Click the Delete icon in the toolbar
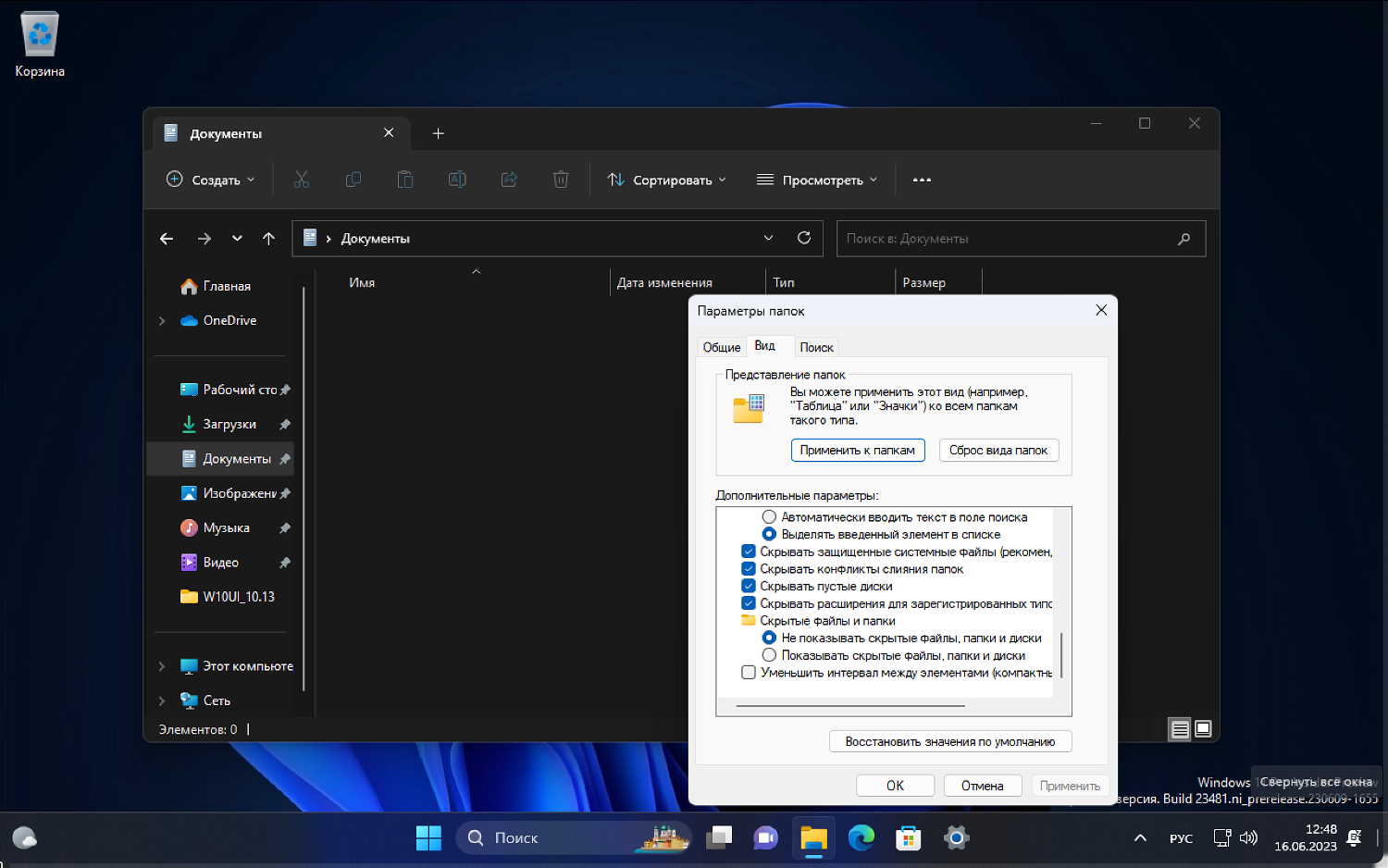Screen dimensions: 1388x868 [561, 179]
